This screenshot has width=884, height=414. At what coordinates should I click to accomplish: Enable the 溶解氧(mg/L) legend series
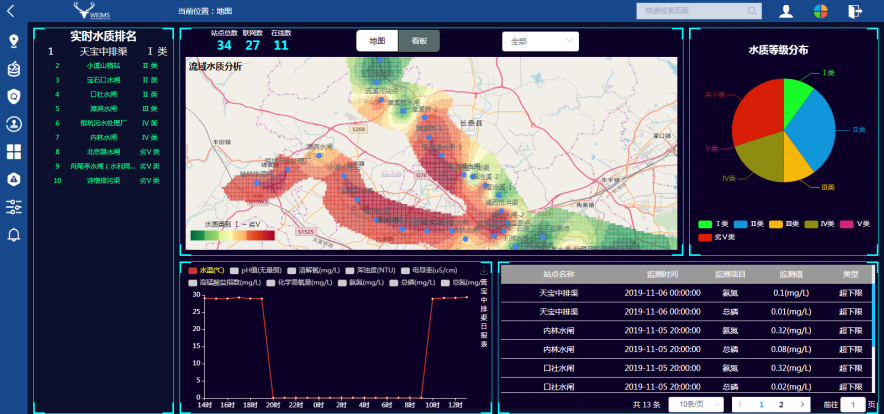tap(315, 270)
